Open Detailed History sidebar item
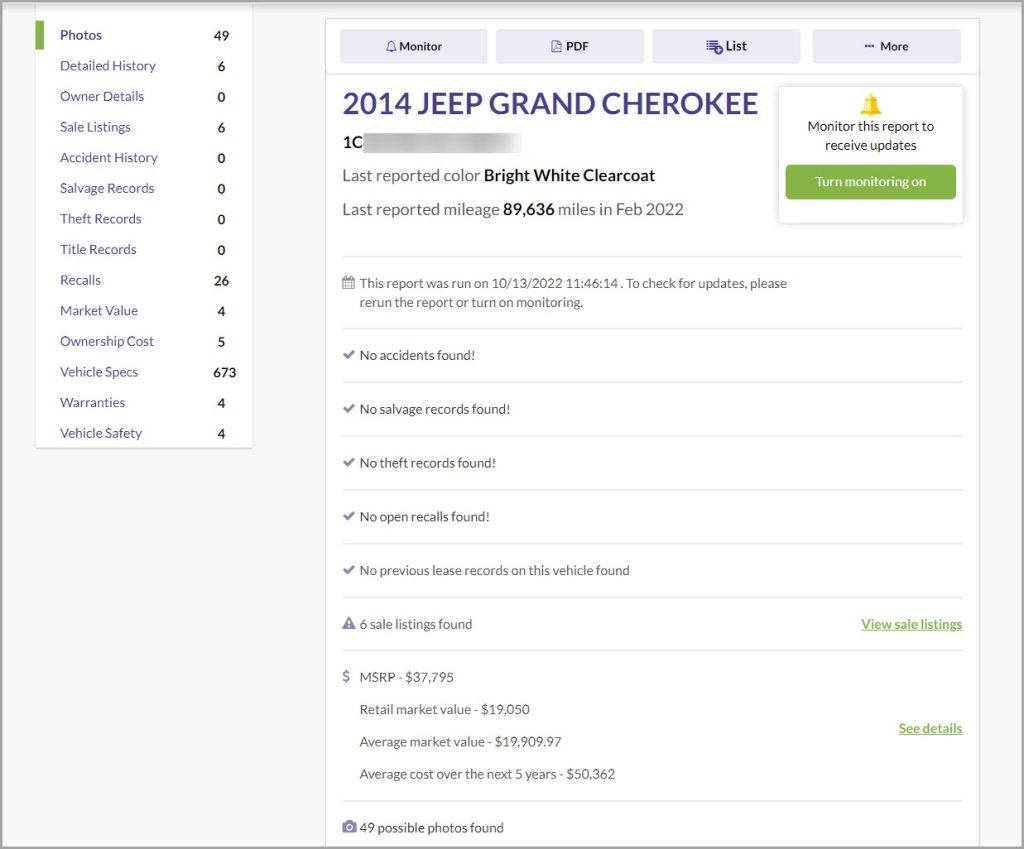The height and width of the screenshot is (849, 1024). (x=108, y=66)
